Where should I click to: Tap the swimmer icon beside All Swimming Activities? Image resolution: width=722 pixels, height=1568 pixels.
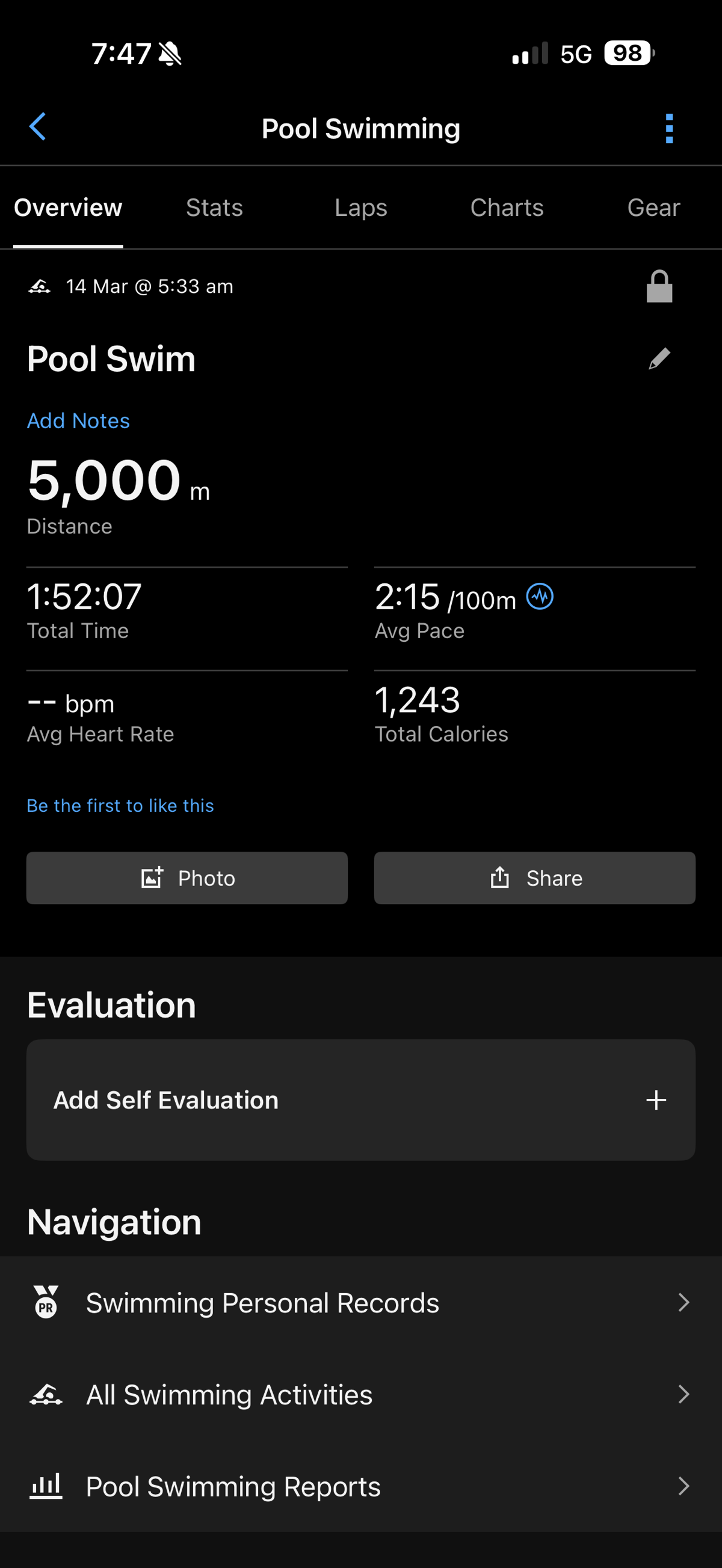point(46,1395)
